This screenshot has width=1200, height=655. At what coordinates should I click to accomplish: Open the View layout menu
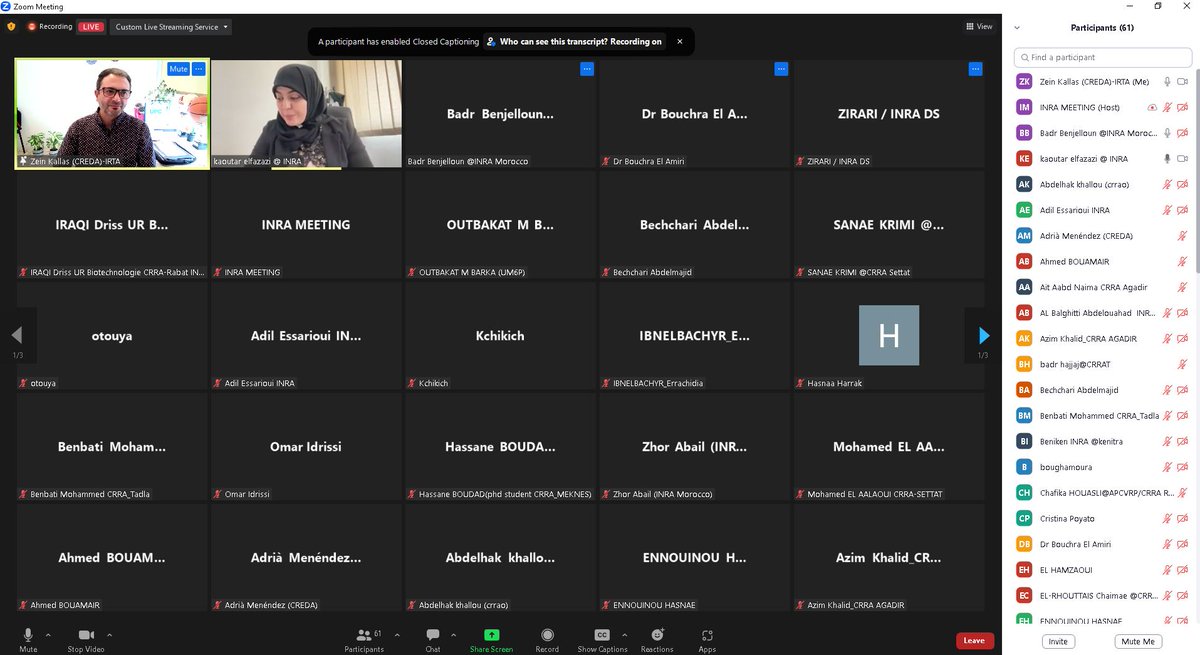pos(979,27)
